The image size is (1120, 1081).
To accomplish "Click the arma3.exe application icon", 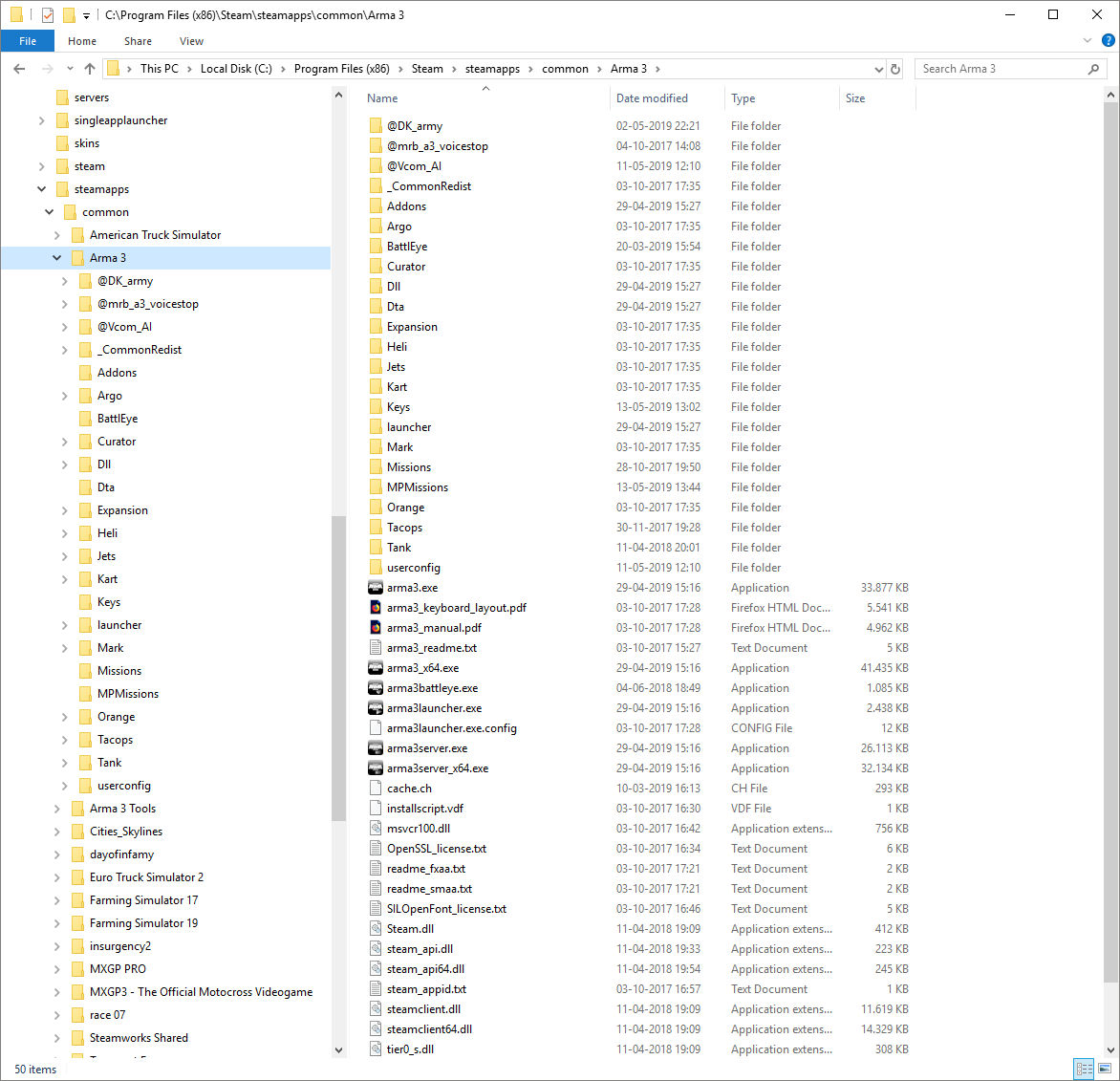I will pos(375,588).
